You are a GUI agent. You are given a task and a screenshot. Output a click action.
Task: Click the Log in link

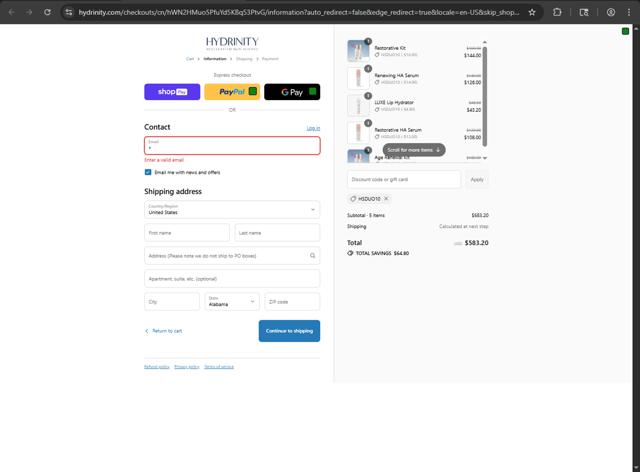click(x=313, y=128)
